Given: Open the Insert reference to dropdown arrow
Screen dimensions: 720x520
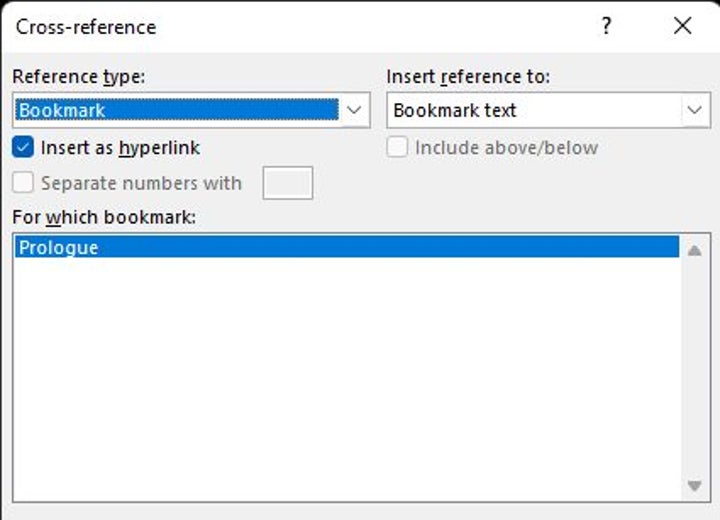Looking at the screenshot, I should click(694, 110).
